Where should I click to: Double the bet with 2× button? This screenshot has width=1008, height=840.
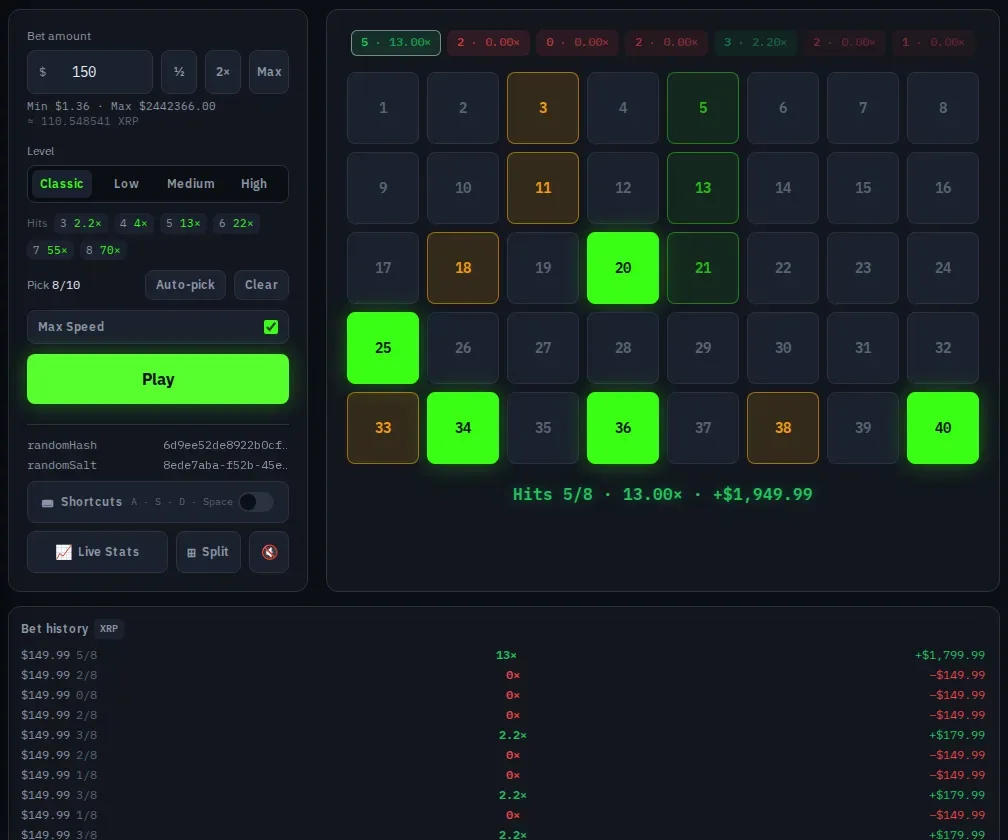[222, 72]
